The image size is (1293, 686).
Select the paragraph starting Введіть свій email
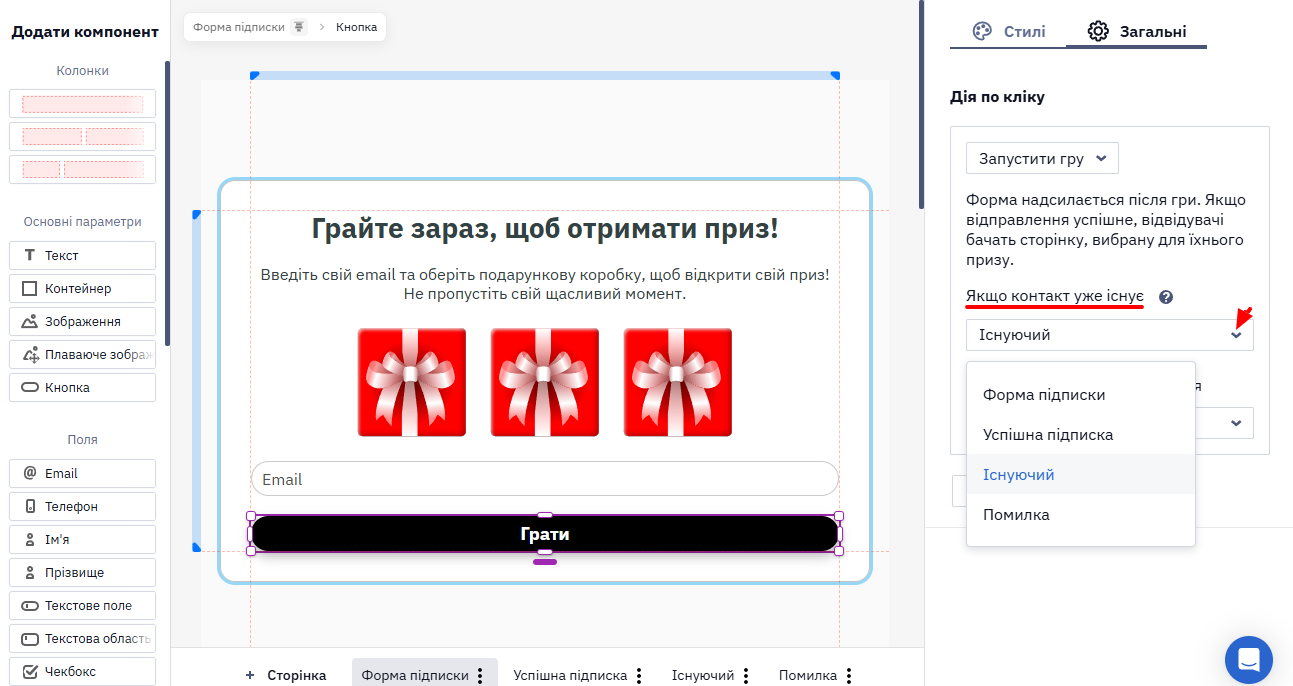[x=545, y=284]
